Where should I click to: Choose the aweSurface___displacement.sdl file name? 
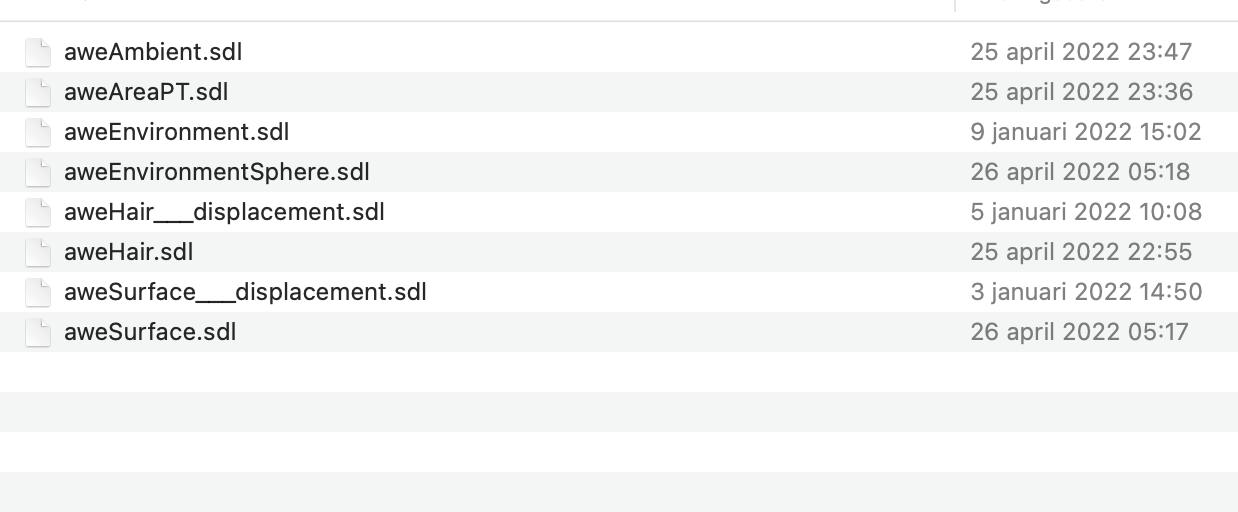click(x=245, y=292)
